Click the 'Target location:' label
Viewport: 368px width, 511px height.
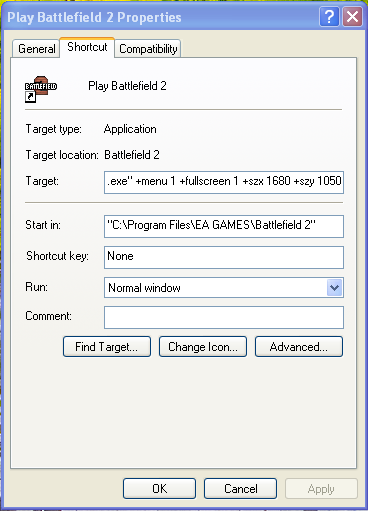62,155
